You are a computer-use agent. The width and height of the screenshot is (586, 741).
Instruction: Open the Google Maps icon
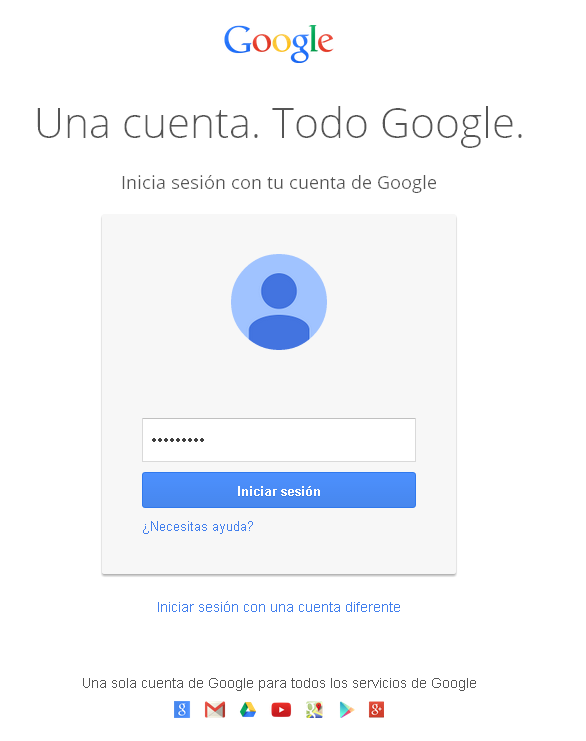(x=314, y=710)
